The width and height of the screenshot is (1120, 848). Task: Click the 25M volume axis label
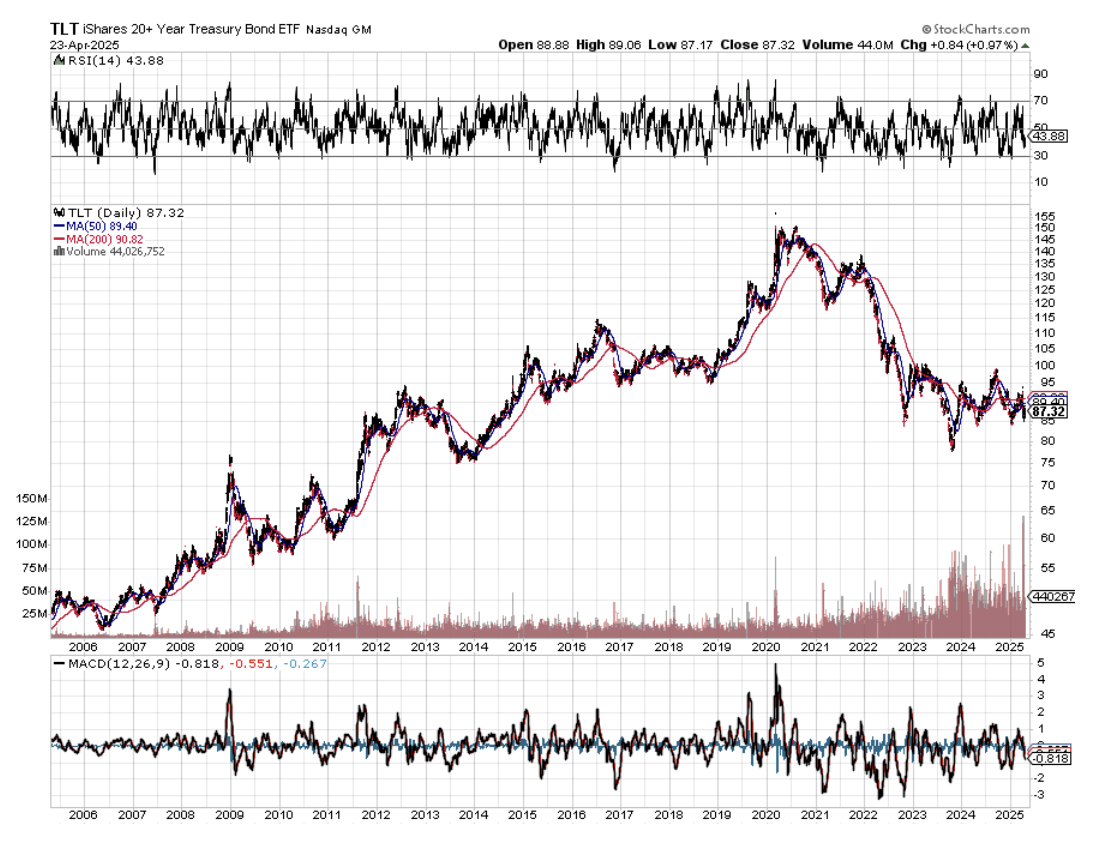(34, 614)
